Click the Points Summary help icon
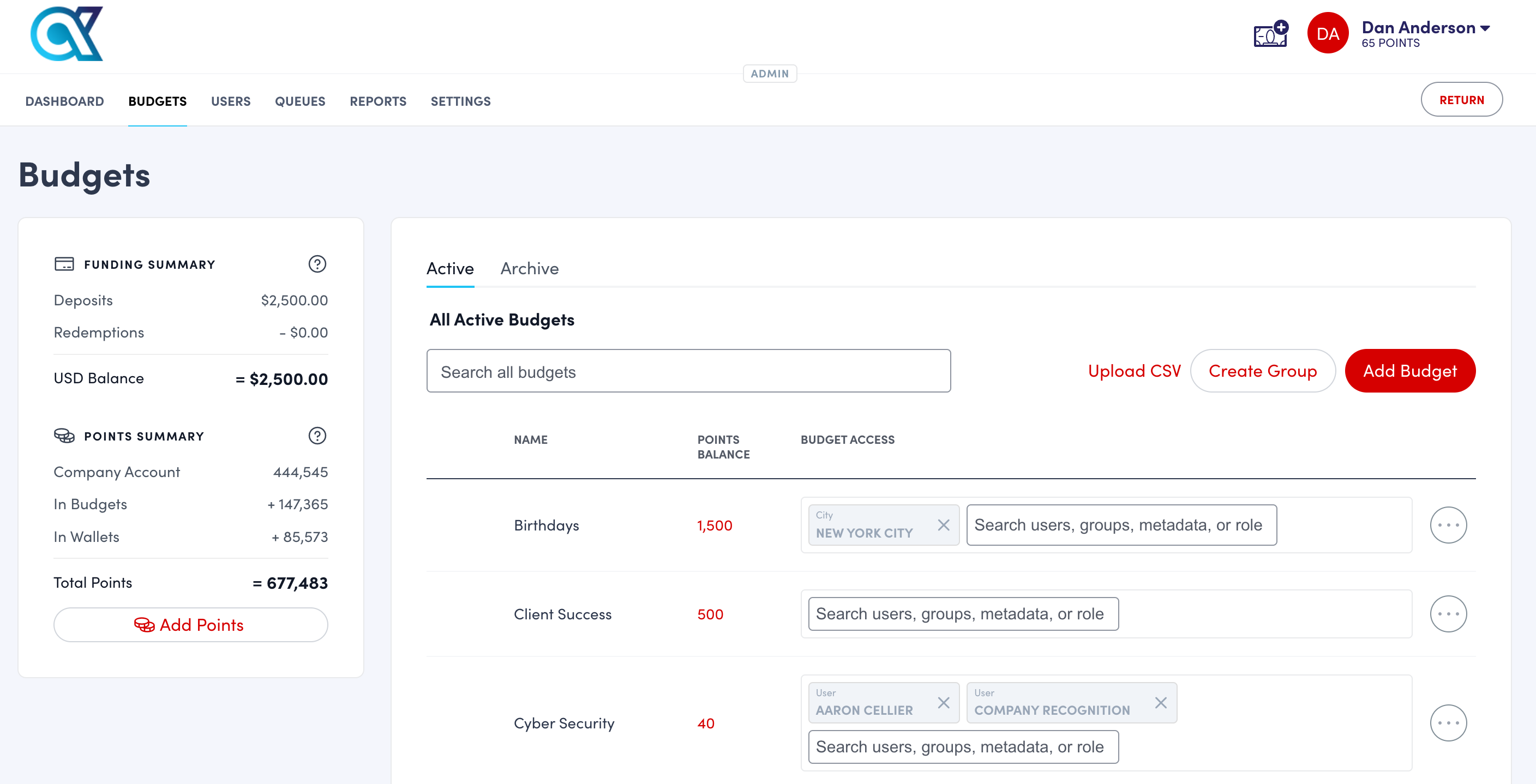This screenshot has height=784, width=1536. pos(317,436)
